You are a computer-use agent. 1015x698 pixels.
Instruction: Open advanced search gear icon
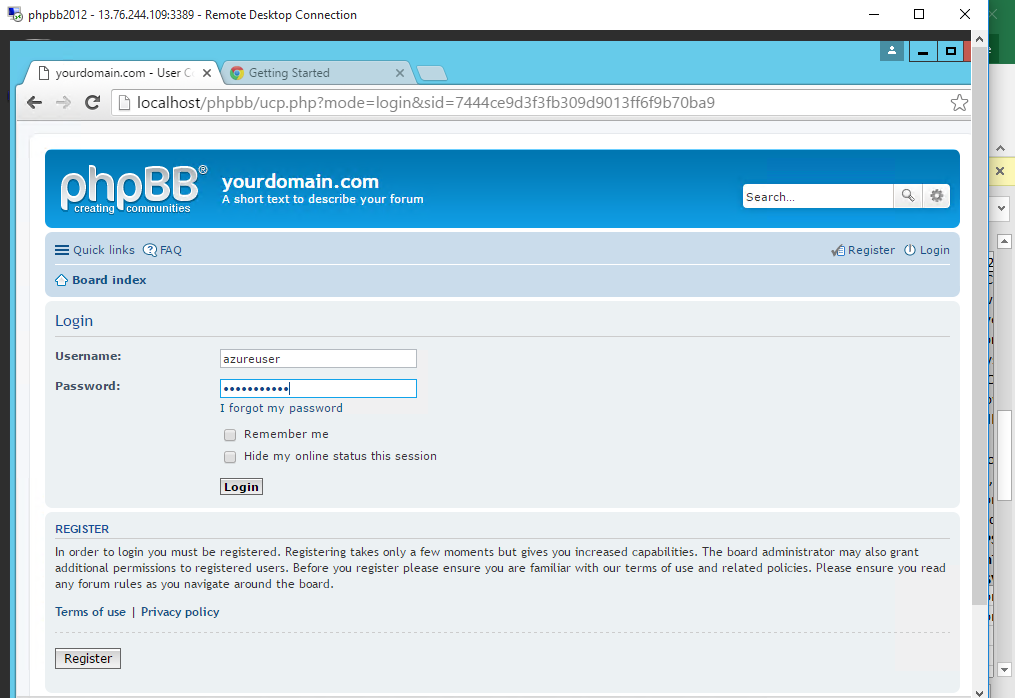(936, 196)
